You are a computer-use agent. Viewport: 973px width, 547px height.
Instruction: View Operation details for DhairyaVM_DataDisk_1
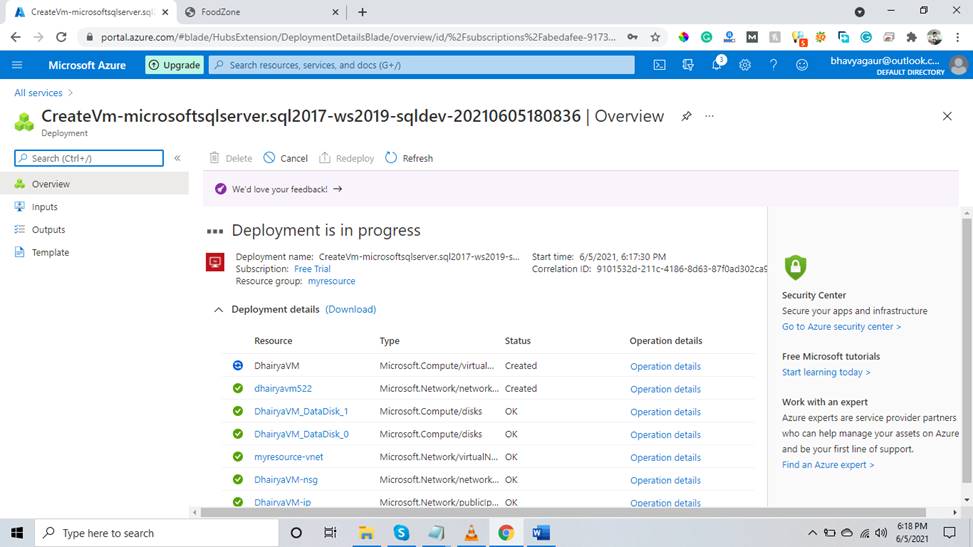coord(665,412)
